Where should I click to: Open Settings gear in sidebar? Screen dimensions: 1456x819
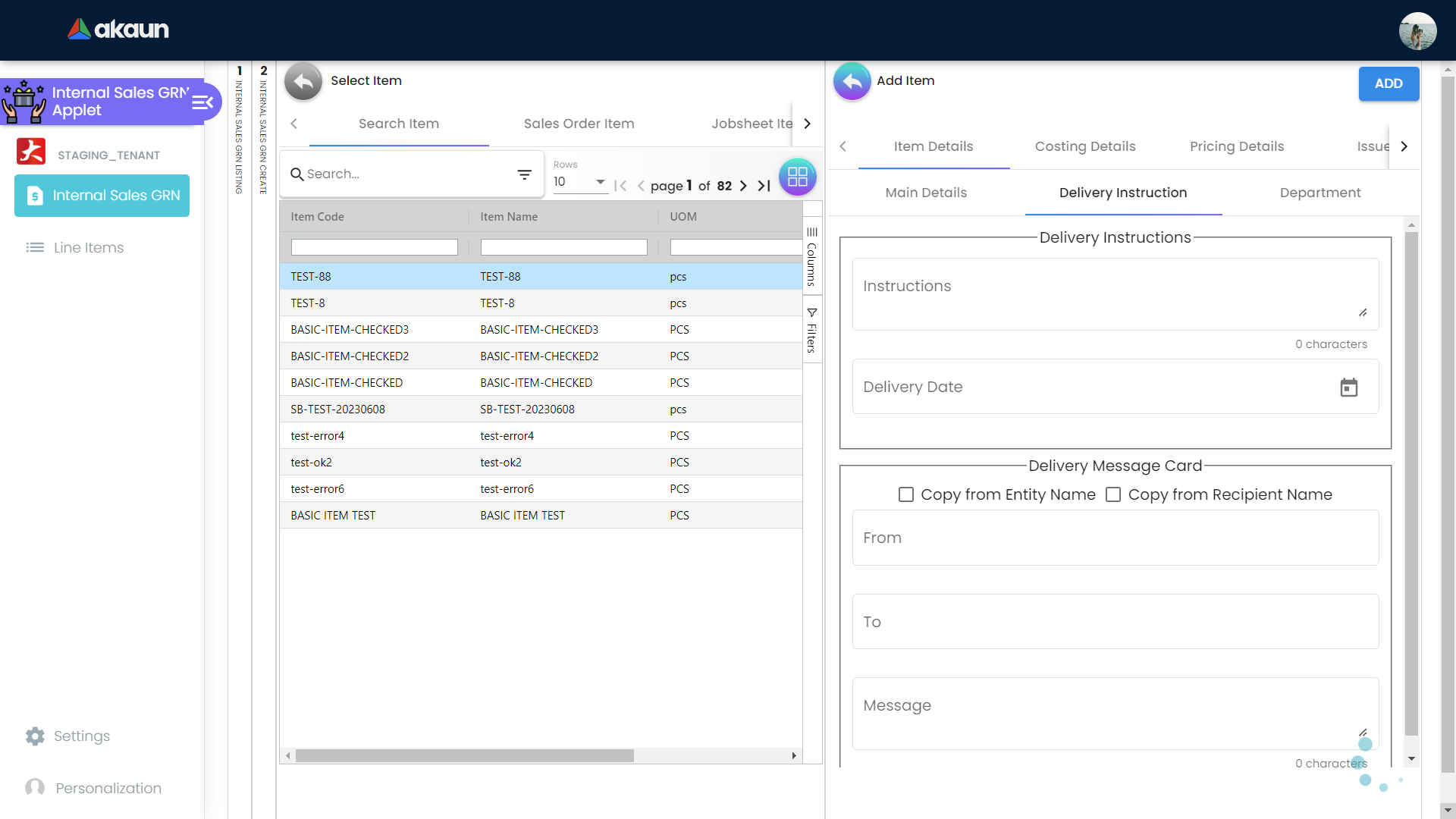click(35, 736)
